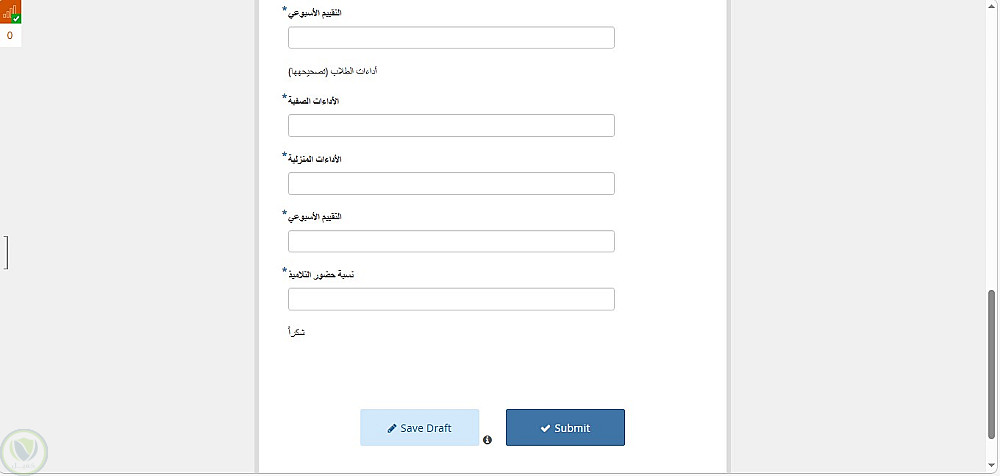Save the form as a draft
The image size is (1000, 476).
pos(420,428)
